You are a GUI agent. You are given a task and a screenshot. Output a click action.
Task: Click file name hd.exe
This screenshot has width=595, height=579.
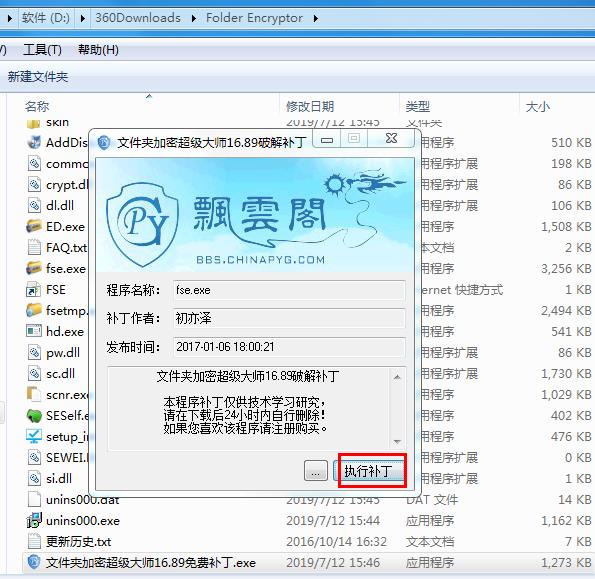click(65, 332)
